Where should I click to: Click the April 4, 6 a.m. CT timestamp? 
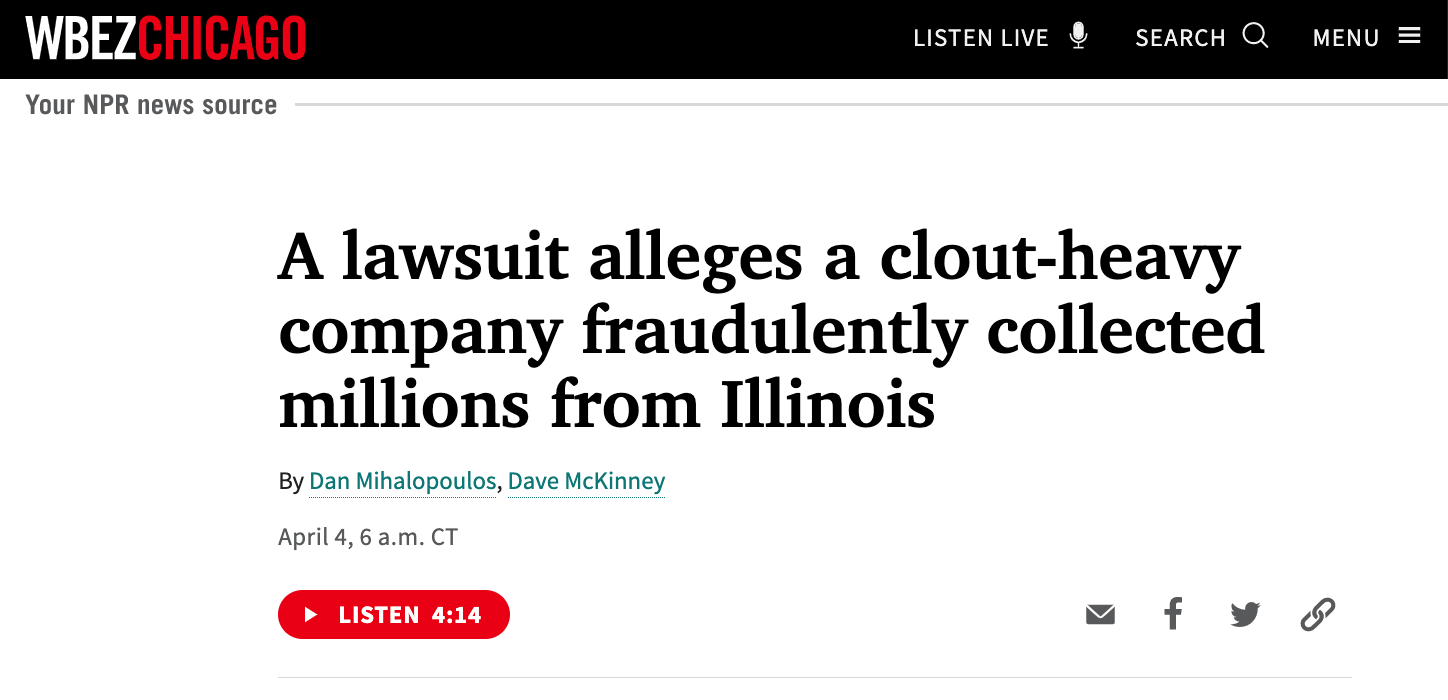[368, 537]
